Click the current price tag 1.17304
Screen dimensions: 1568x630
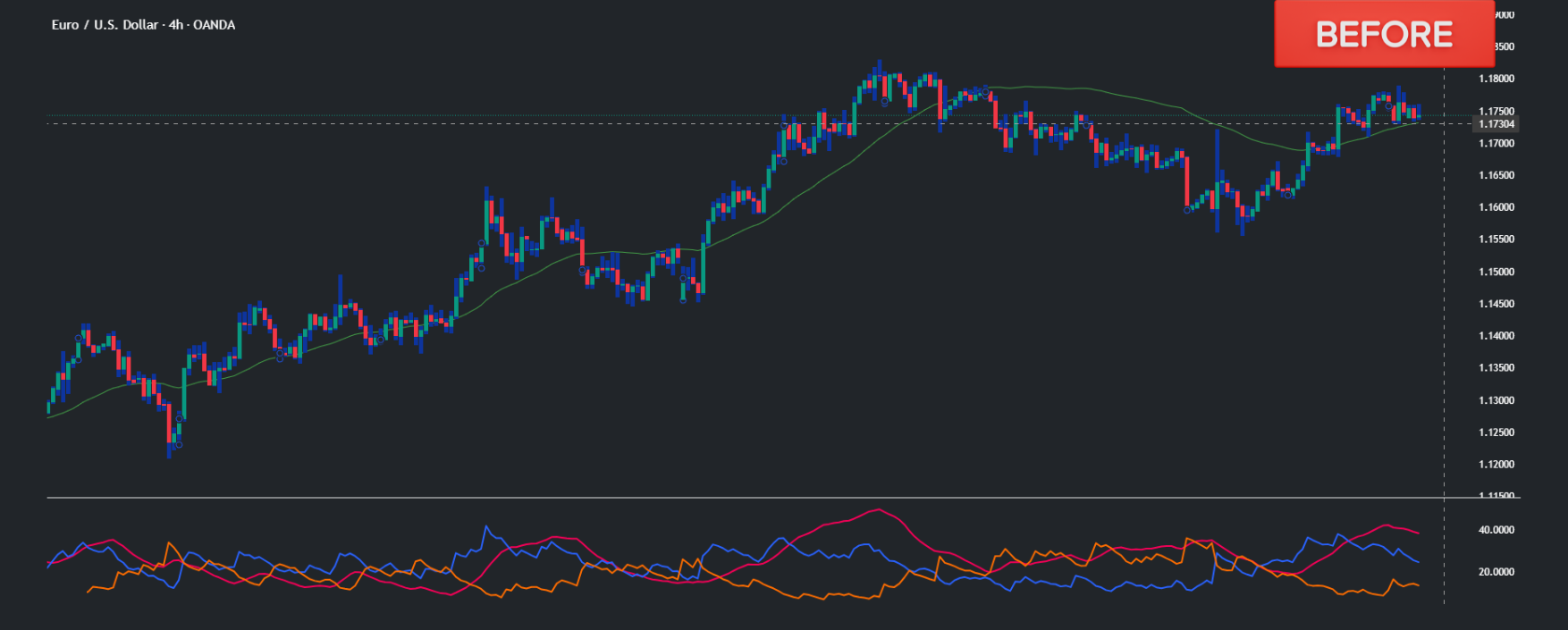pos(1496,124)
